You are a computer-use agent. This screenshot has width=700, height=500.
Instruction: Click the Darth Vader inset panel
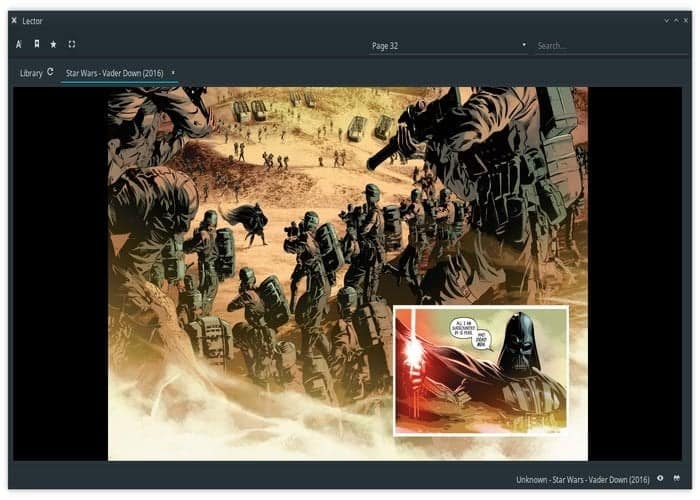pos(481,370)
